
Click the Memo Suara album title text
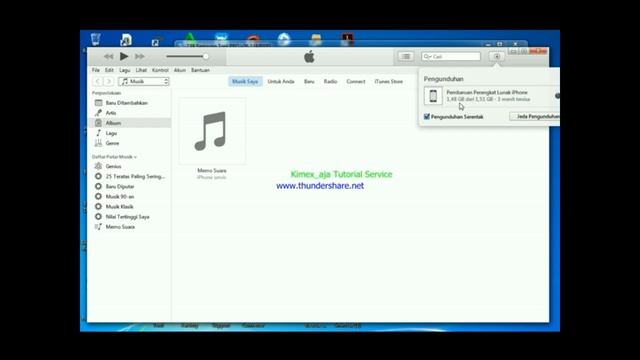pos(211,171)
